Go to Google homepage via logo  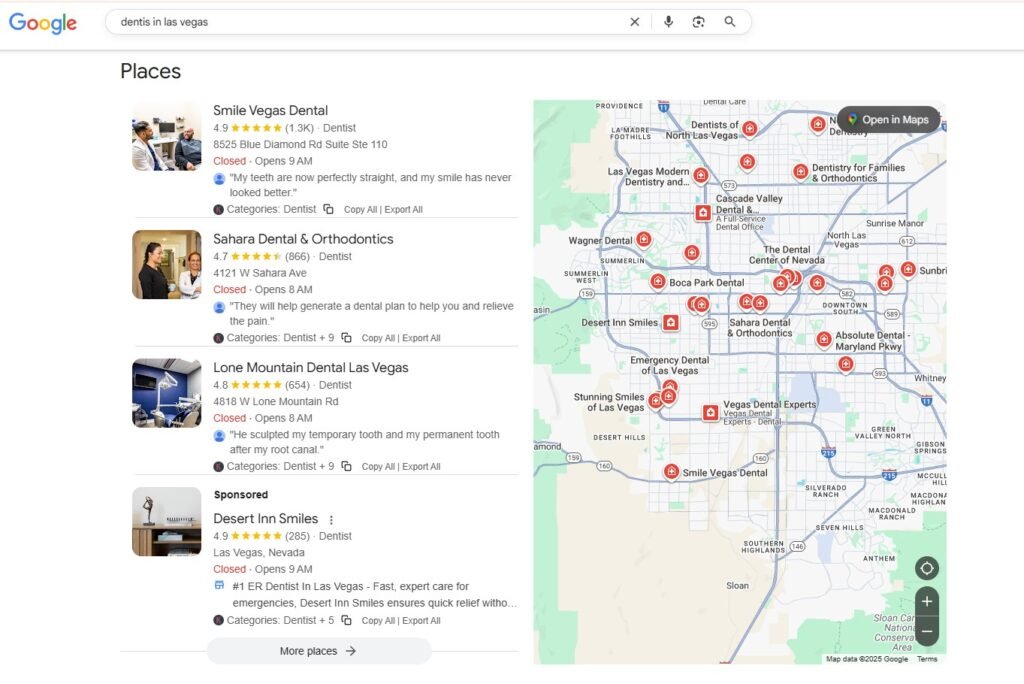[x=43, y=23]
